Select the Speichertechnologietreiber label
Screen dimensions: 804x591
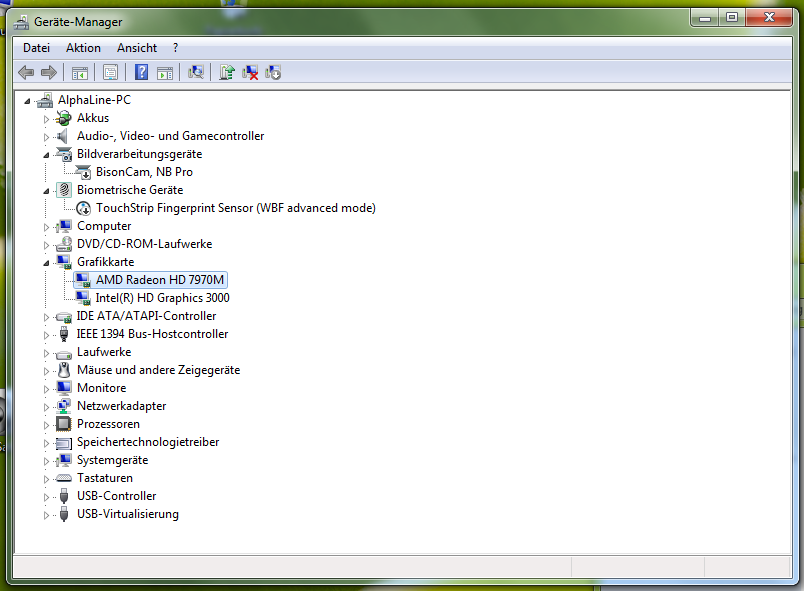coord(148,442)
